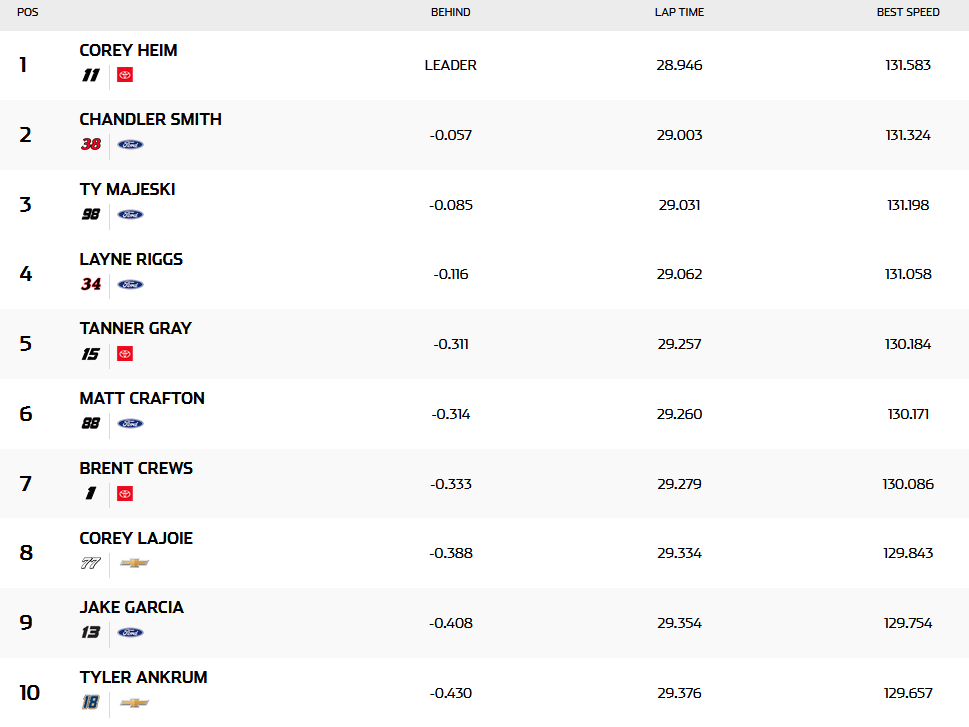Select Matt Crafton's driver name

pyautogui.click(x=142, y=398)
